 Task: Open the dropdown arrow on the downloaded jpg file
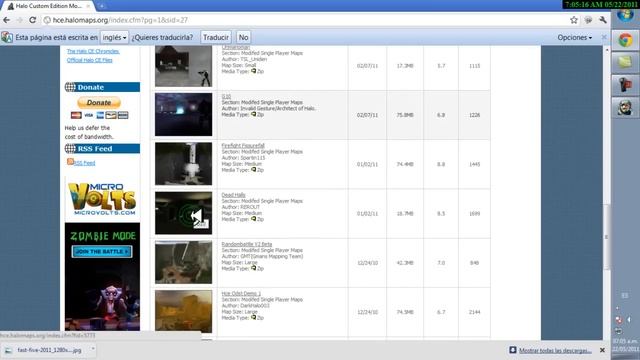click(x=93, y=349)
